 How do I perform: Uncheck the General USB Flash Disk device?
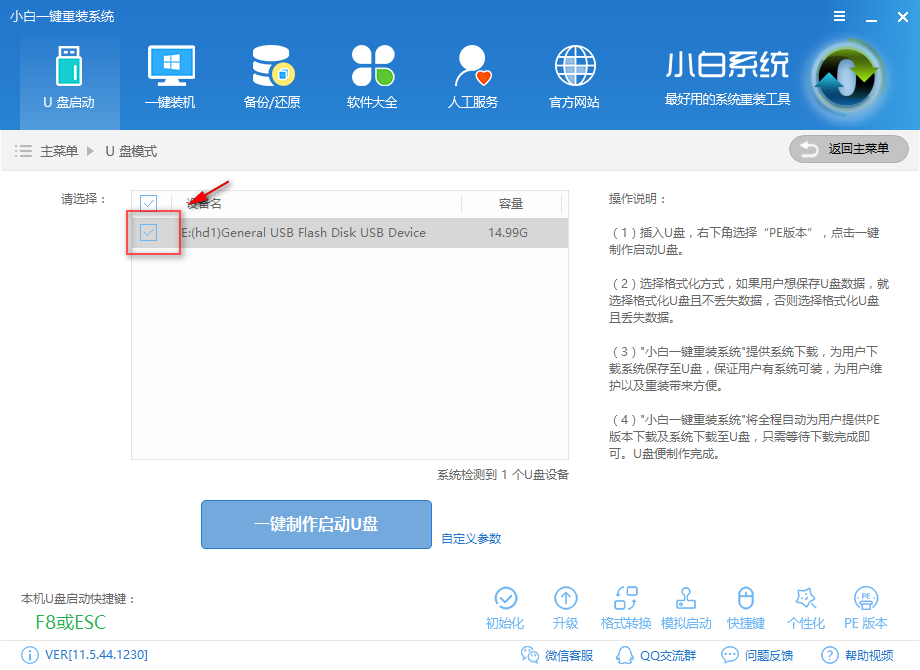(149, 232)
